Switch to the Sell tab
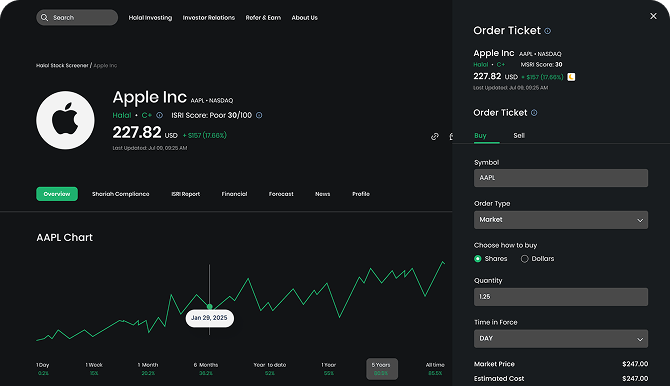Viewport: 670px width, 386px height. click(x=519, y=136)
